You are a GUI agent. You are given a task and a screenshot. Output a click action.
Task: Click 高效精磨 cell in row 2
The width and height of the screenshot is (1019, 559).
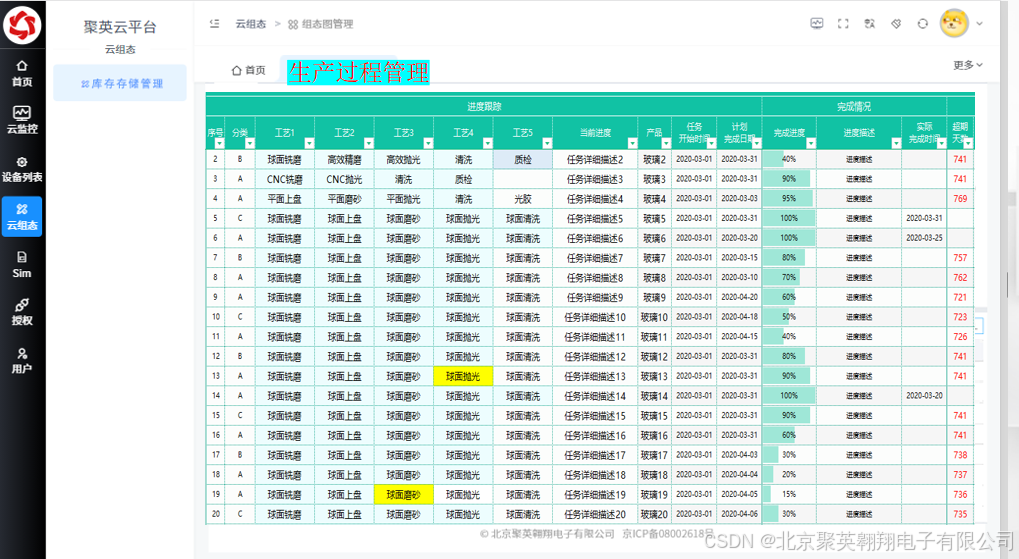coord(344,159)
